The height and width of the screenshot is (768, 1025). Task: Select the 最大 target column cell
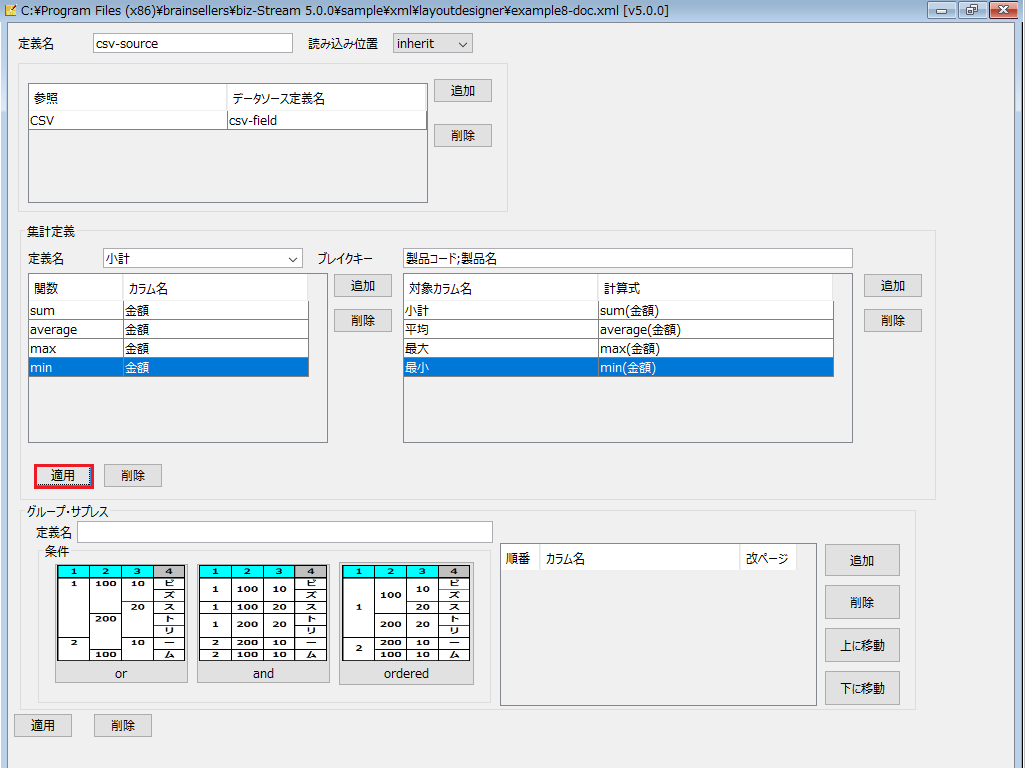[501, 348]
